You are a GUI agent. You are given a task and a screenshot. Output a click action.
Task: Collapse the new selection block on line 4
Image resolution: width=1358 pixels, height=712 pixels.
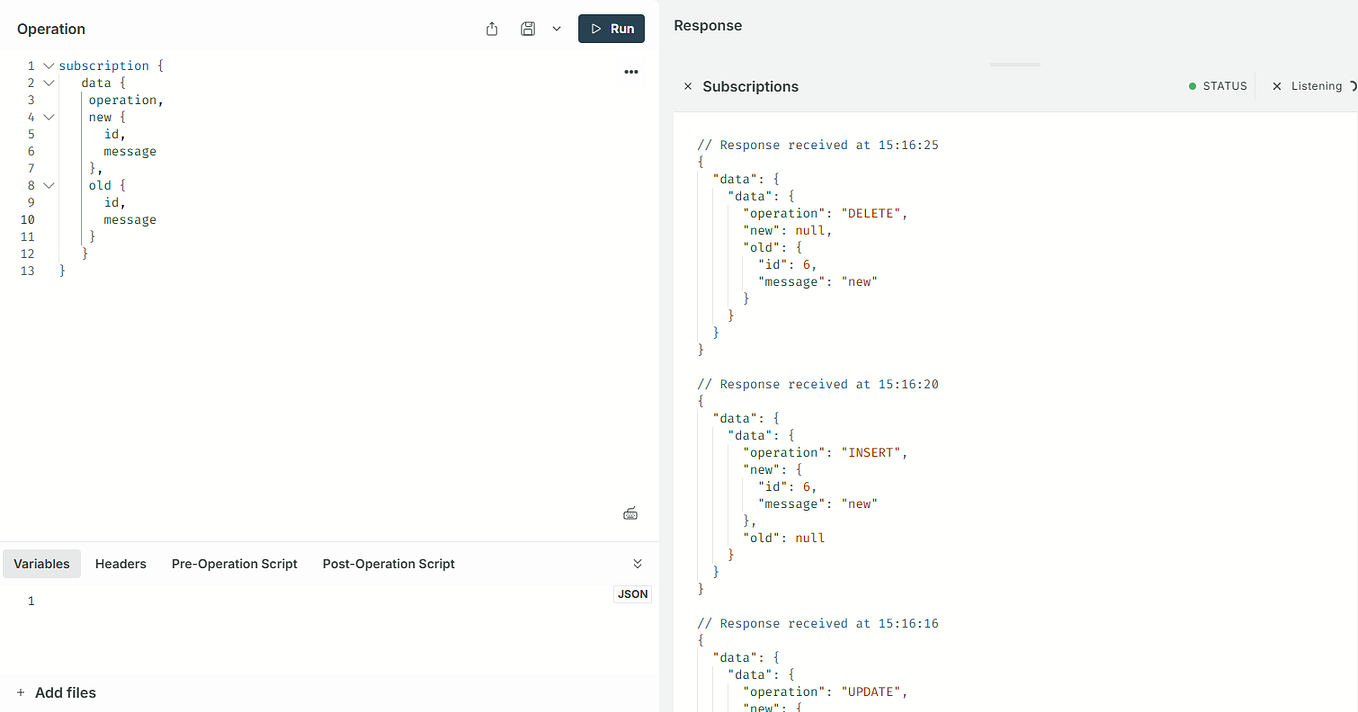(x=48, y=116)
